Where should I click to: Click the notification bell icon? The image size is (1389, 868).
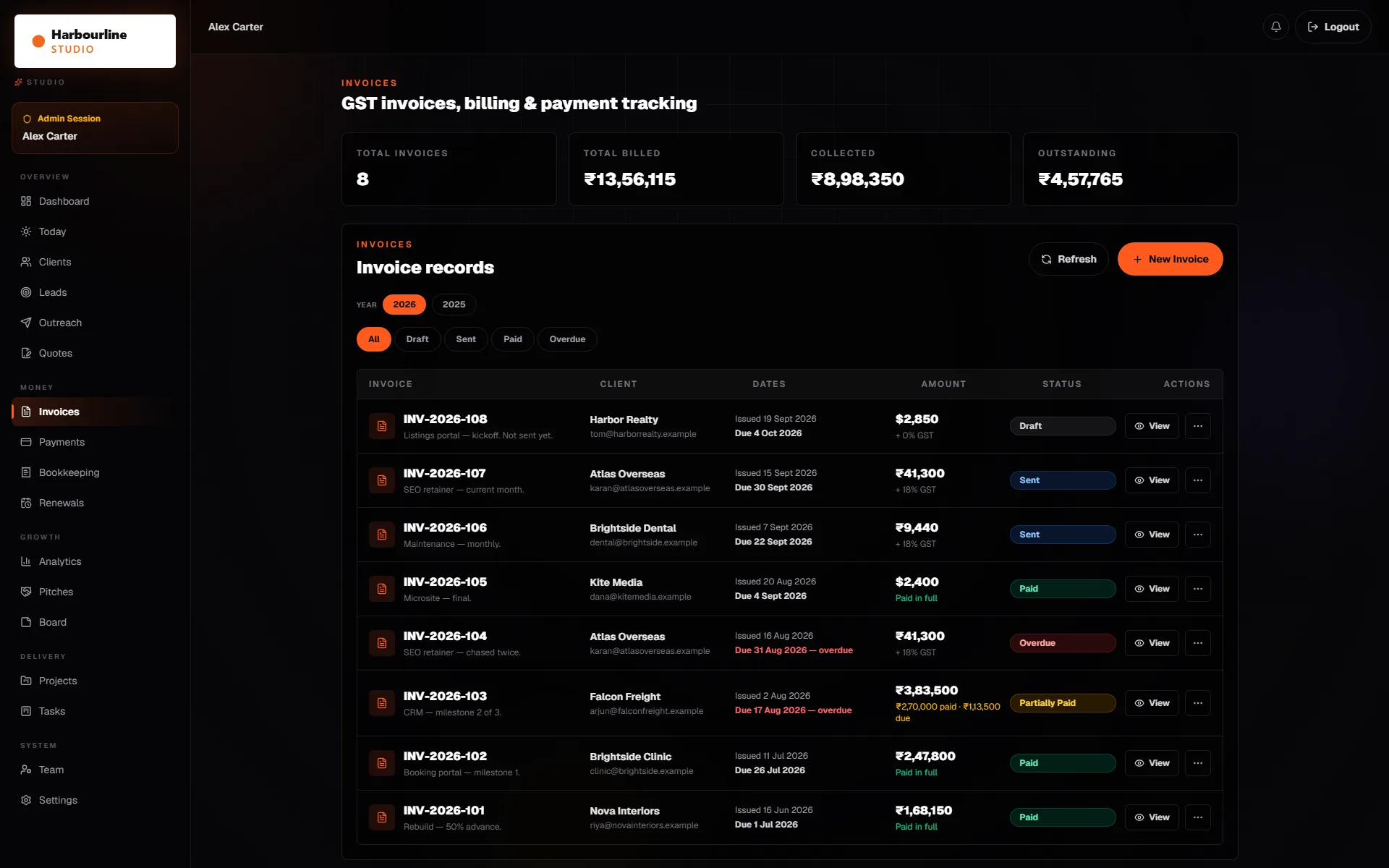(x=1276, y=27)
